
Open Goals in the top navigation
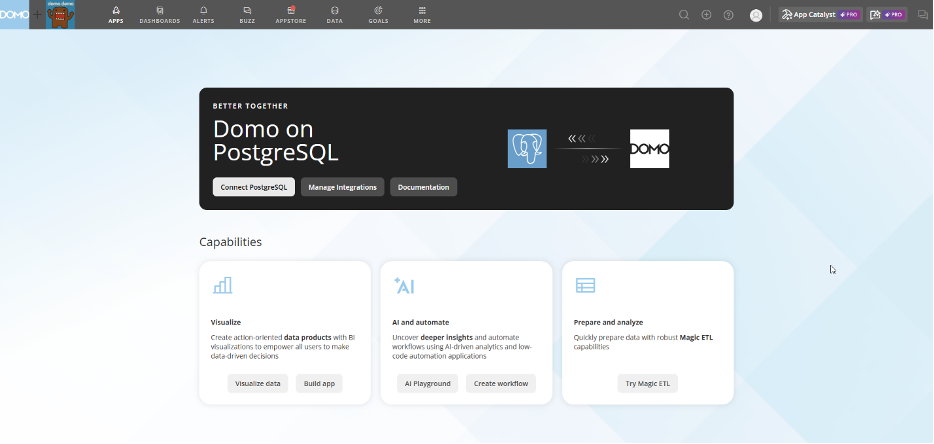pos(378,15)
